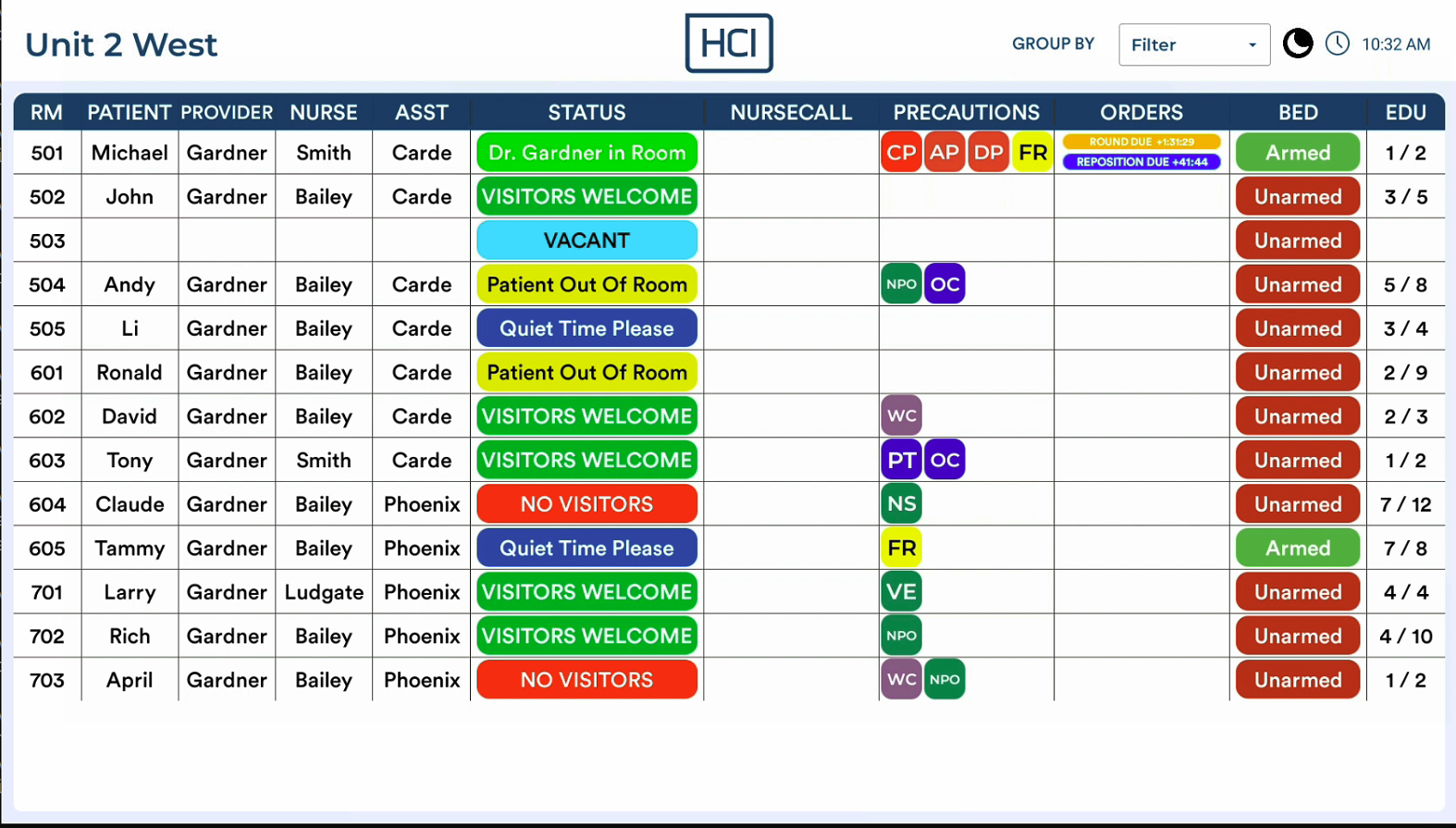The image size is (1456, 828).
Task: Toggle the Unarmed bed status for room 504
Action: tap(1298, 284)
